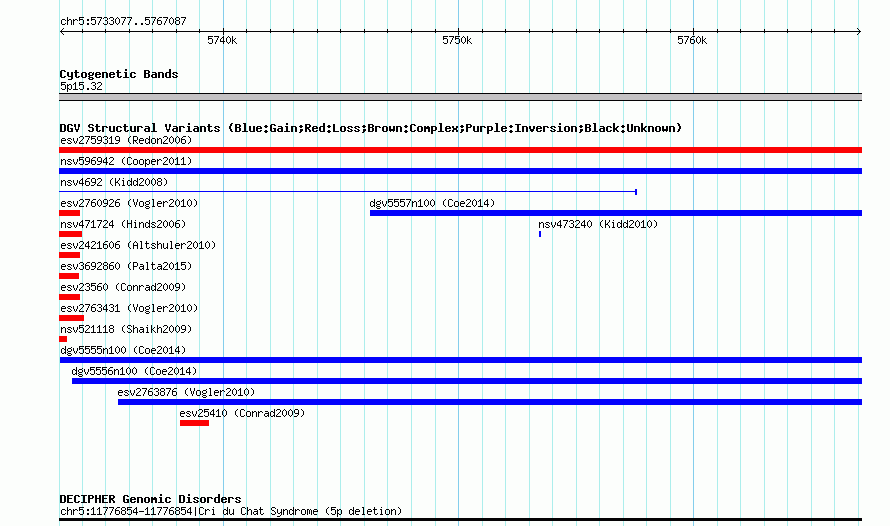Open the Cri du Chat Syndrome entry label
Screen dimensions: 890x526
(231, 511)
